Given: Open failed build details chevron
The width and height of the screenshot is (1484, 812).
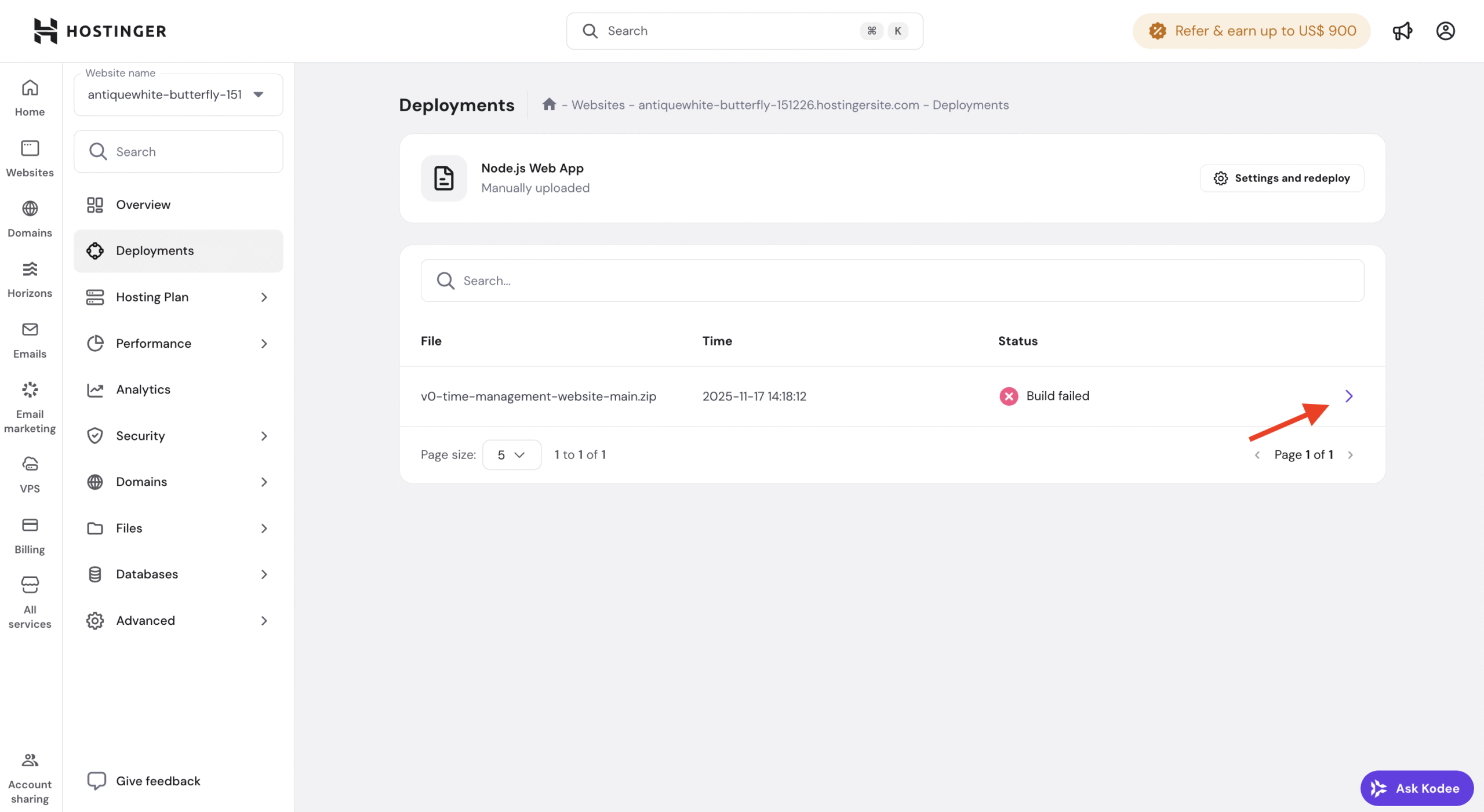Looking at the screenshot, I should [1348, 396].
